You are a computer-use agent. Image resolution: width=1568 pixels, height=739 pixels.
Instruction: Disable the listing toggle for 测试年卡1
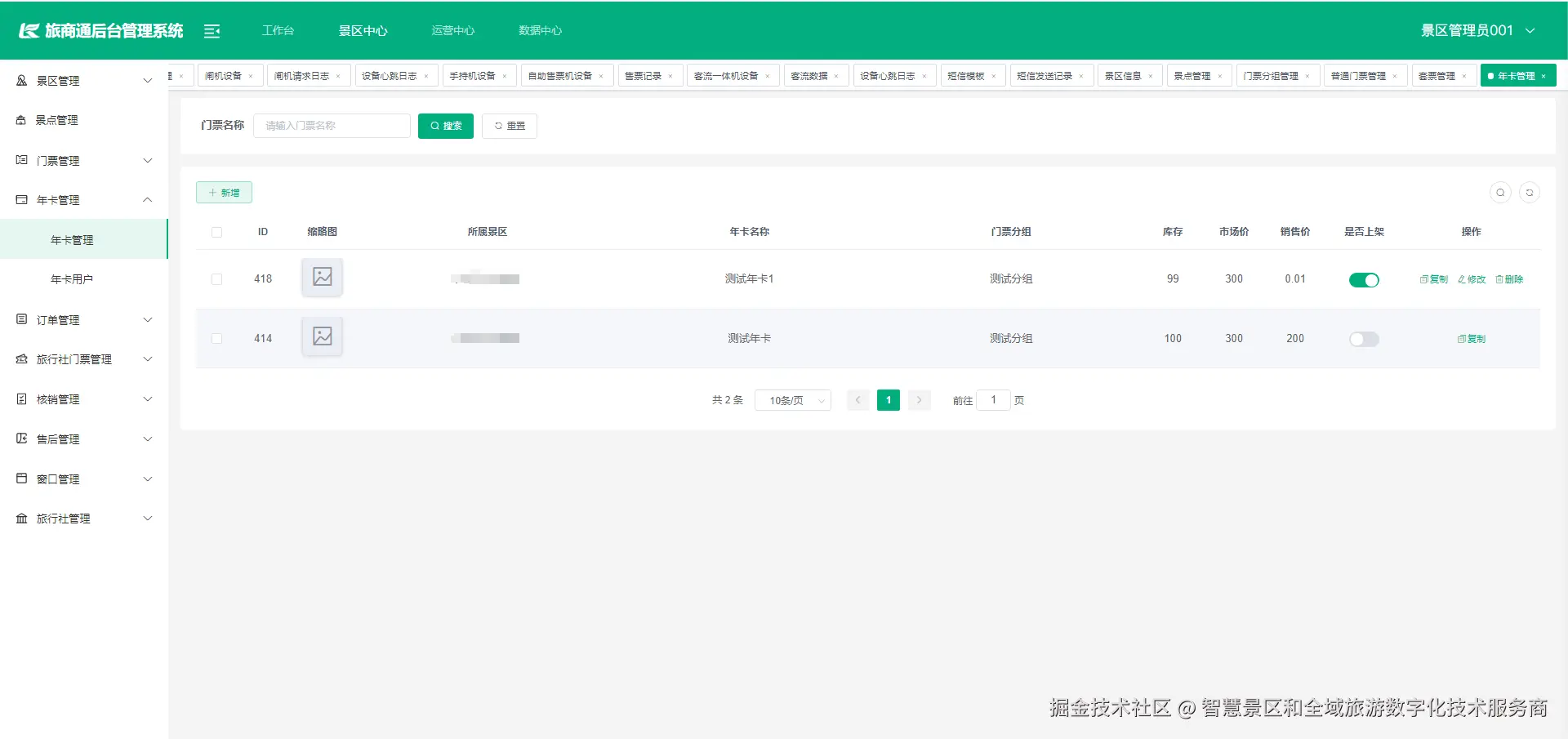coord(1364,279)
